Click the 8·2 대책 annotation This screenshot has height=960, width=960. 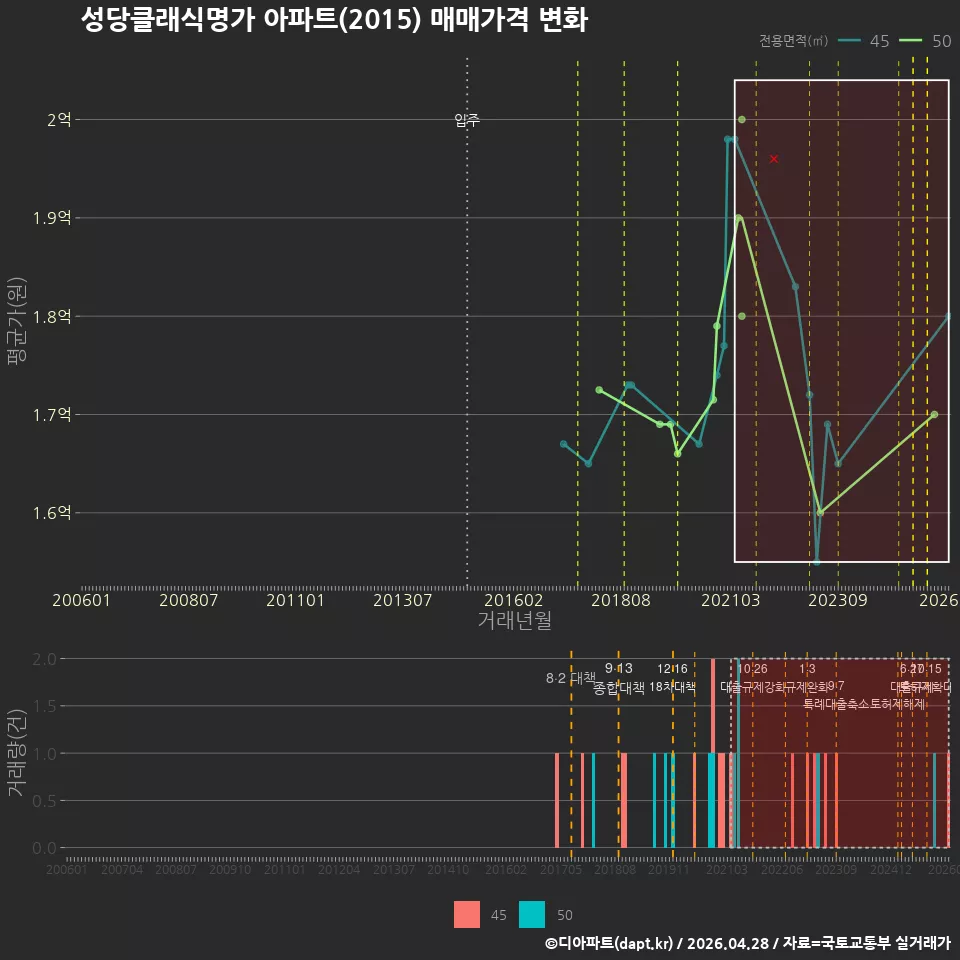571,678
